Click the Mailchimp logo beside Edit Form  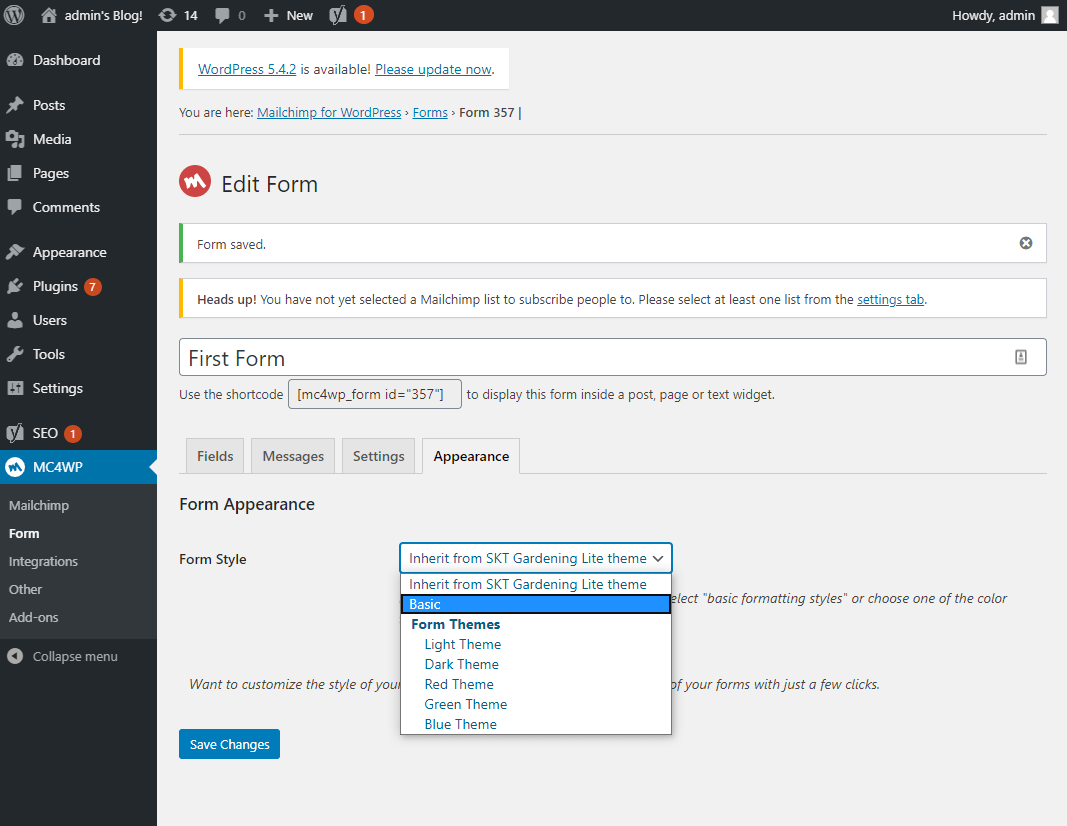coord(195,181)
